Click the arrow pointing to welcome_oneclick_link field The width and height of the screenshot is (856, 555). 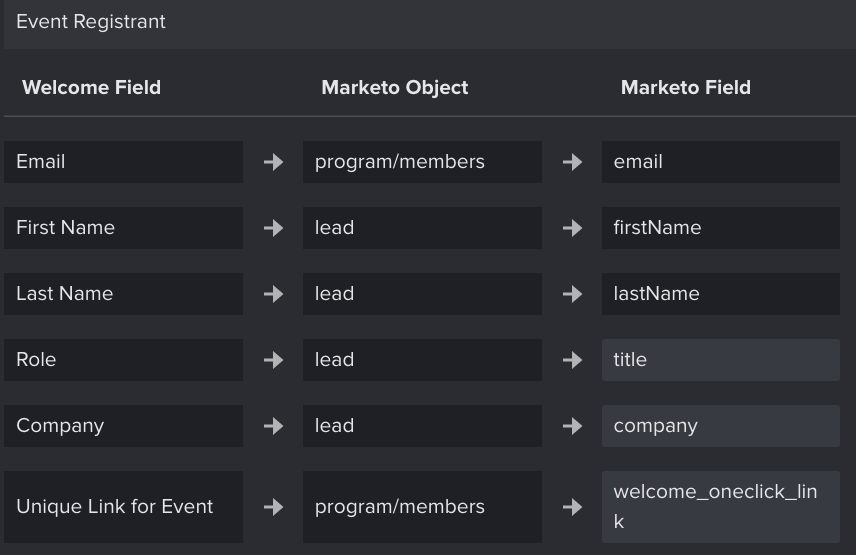tap(572, 507)
